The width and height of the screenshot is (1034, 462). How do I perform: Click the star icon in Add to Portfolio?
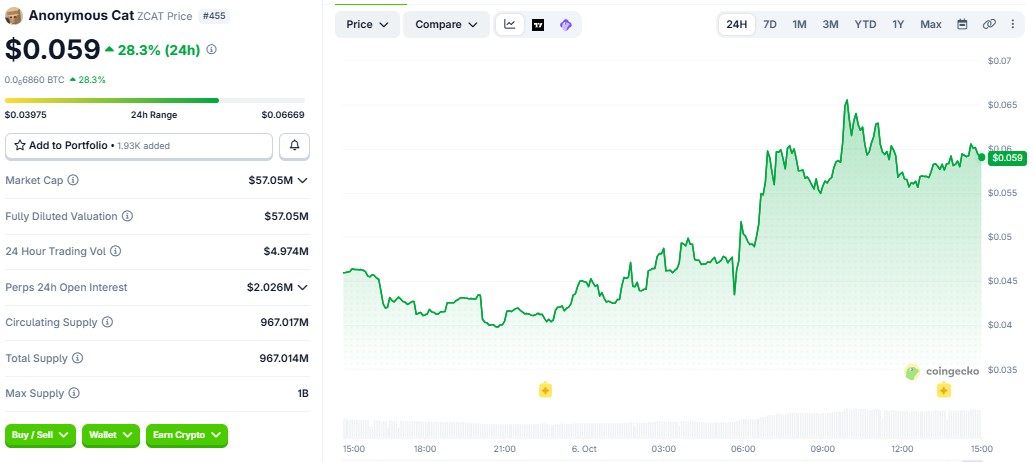[20, 146]
